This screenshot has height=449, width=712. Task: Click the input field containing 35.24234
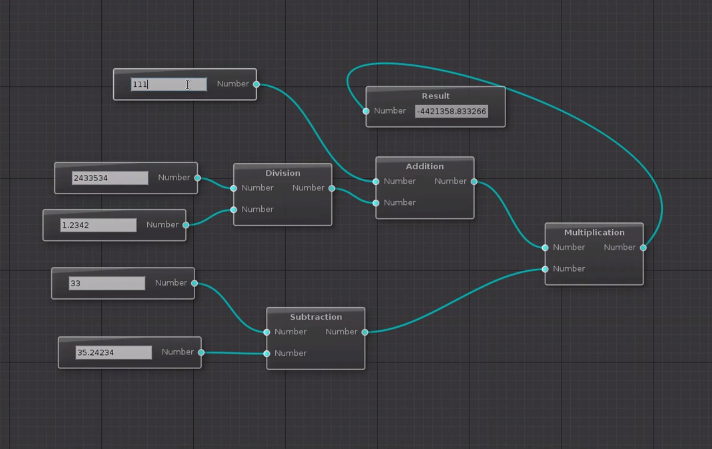(114, 352)
